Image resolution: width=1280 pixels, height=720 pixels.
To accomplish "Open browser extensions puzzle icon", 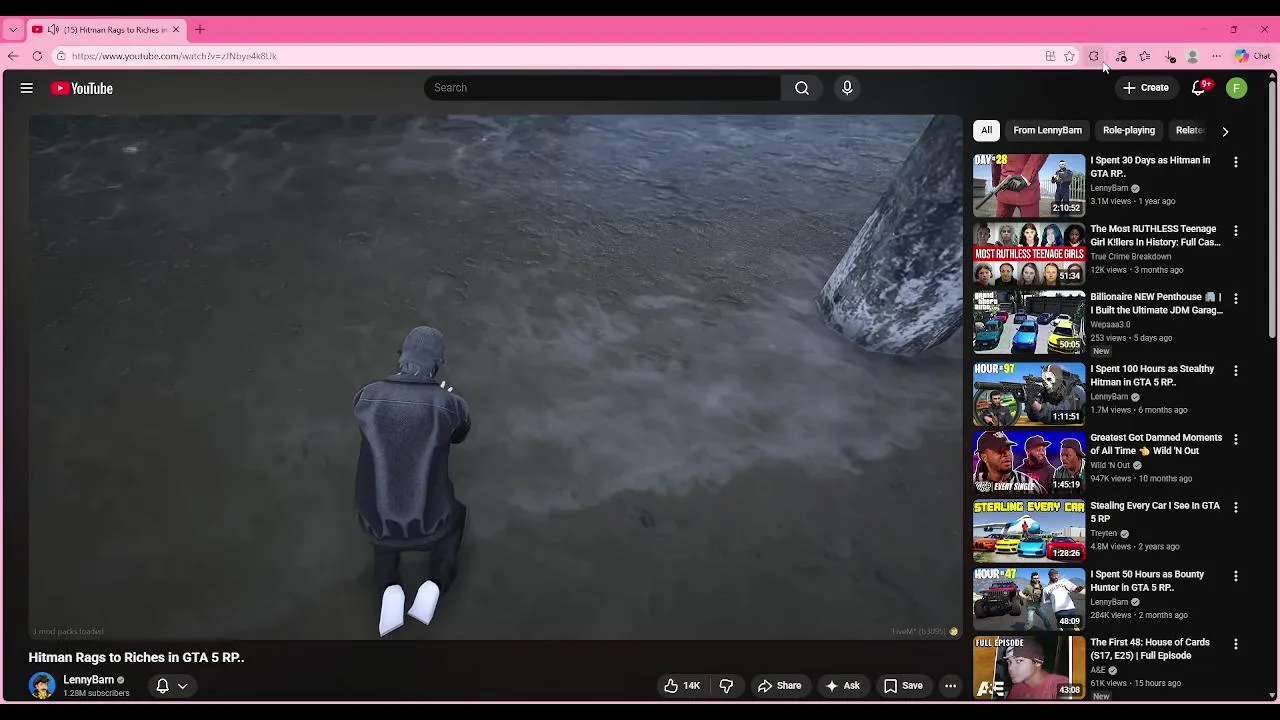I will pyautogui.click(x=1094, y=56).
